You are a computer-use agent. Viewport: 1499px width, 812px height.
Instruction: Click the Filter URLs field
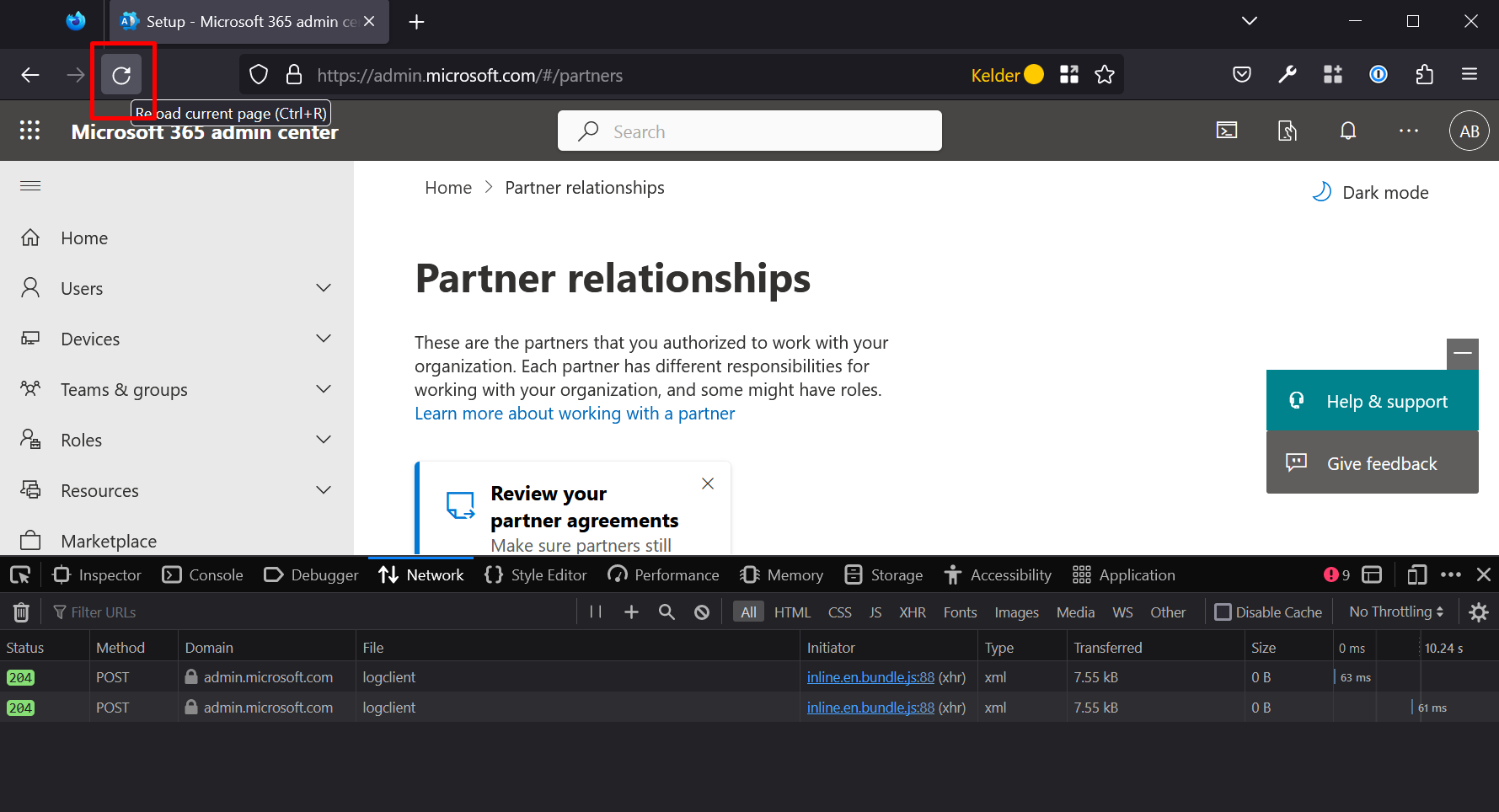[312, 612]
